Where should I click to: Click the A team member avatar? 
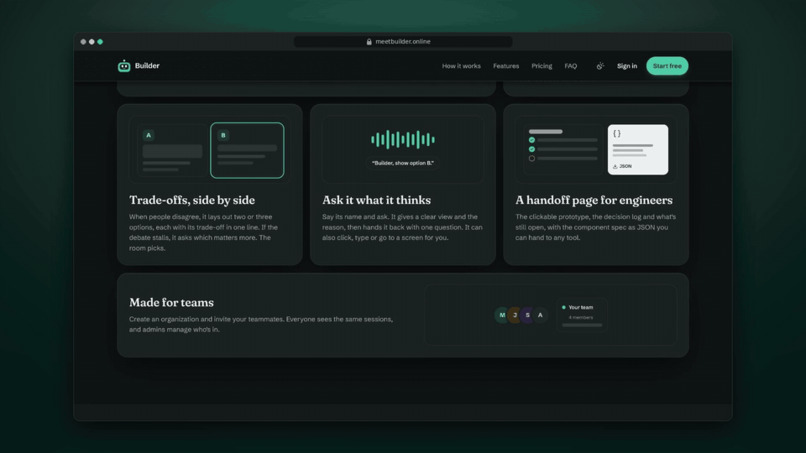pyautogui.click(x=540, y=315)
